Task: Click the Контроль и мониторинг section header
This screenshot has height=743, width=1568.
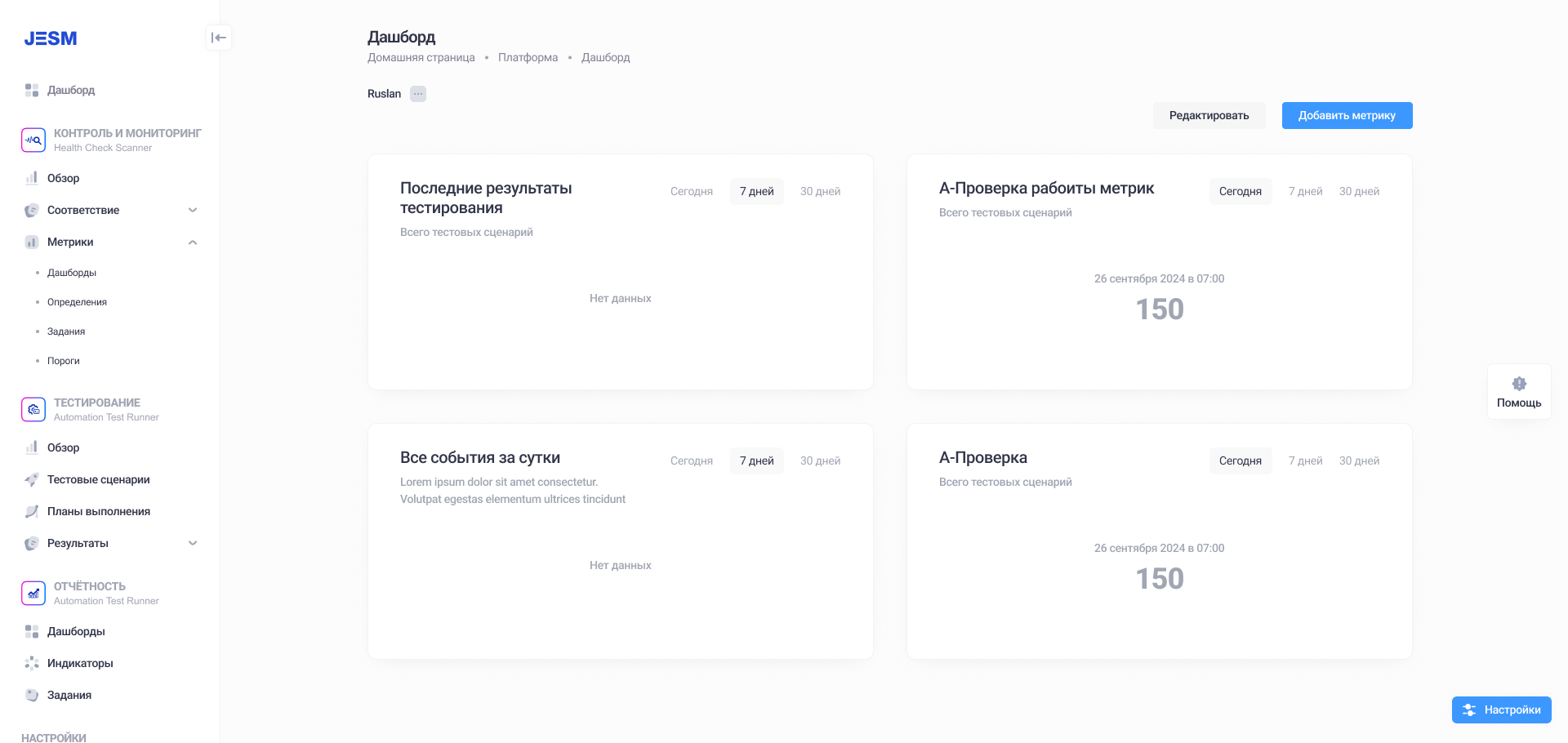Action: coord(127,133)
